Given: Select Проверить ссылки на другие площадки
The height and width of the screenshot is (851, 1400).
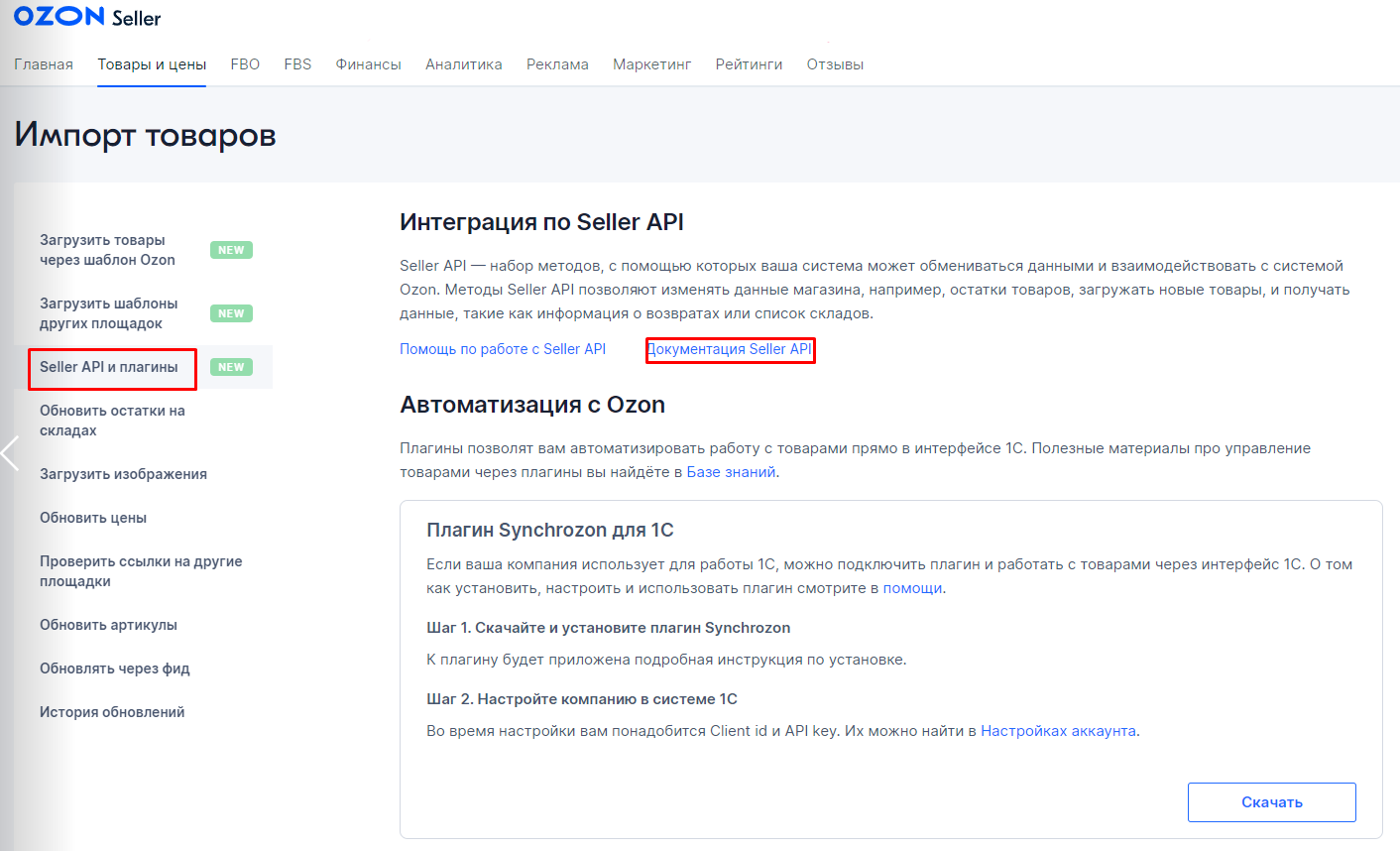Looking at the screenshot, I should tap(141, 571).
